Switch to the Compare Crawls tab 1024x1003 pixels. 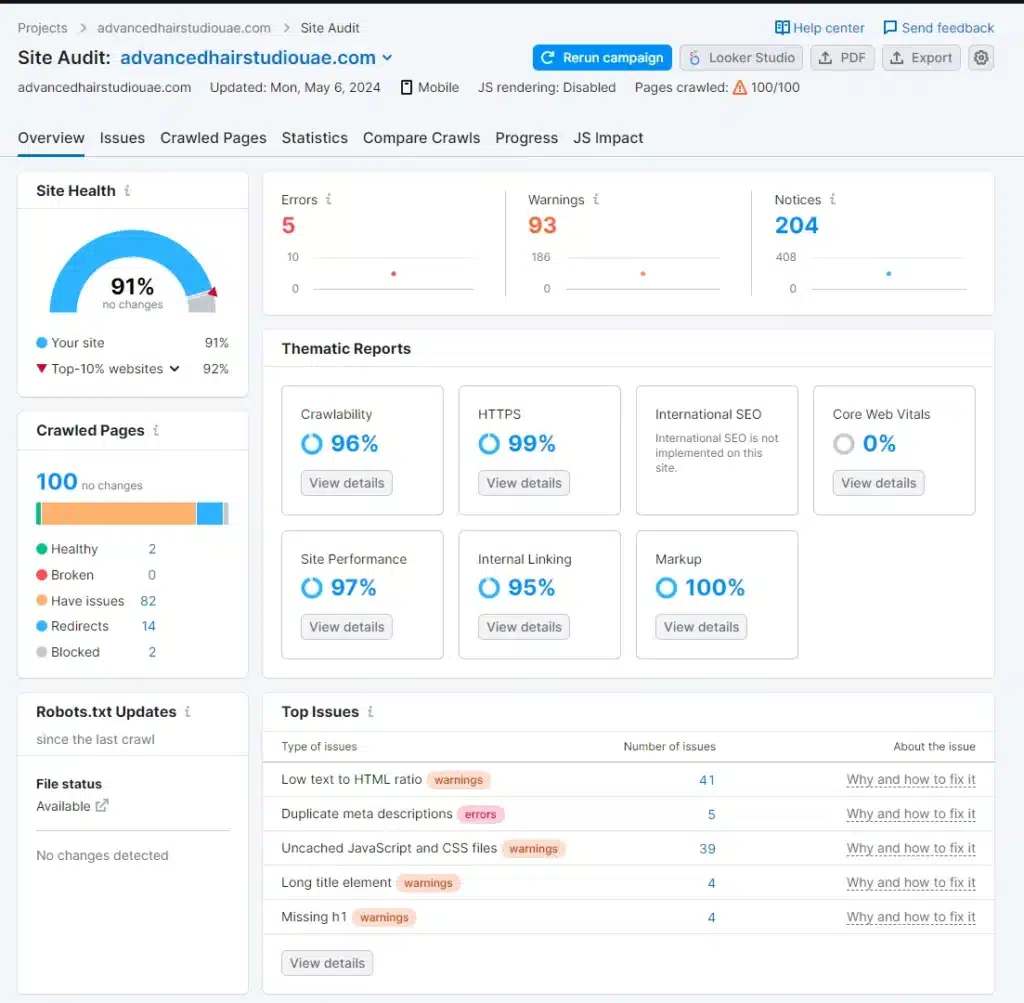coord(421,138)
